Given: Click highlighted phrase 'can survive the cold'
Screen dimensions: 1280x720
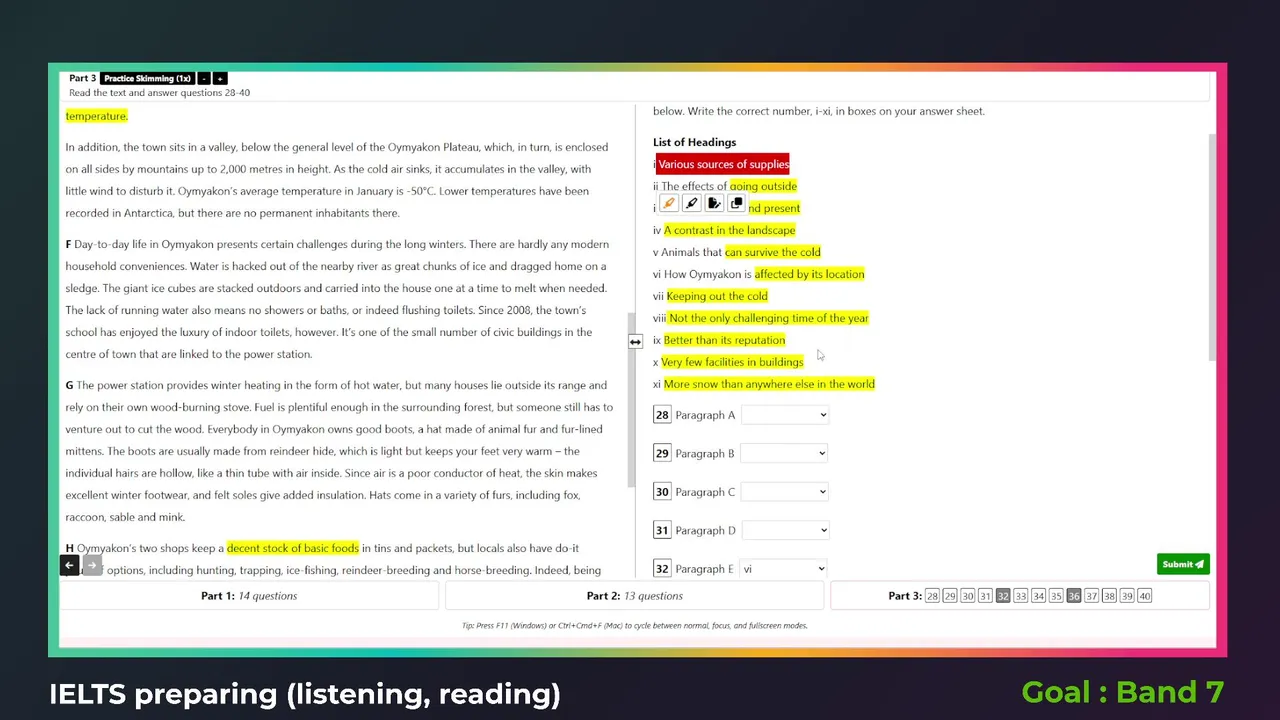Looking at the screenshot, I should [x=773, y=252].
